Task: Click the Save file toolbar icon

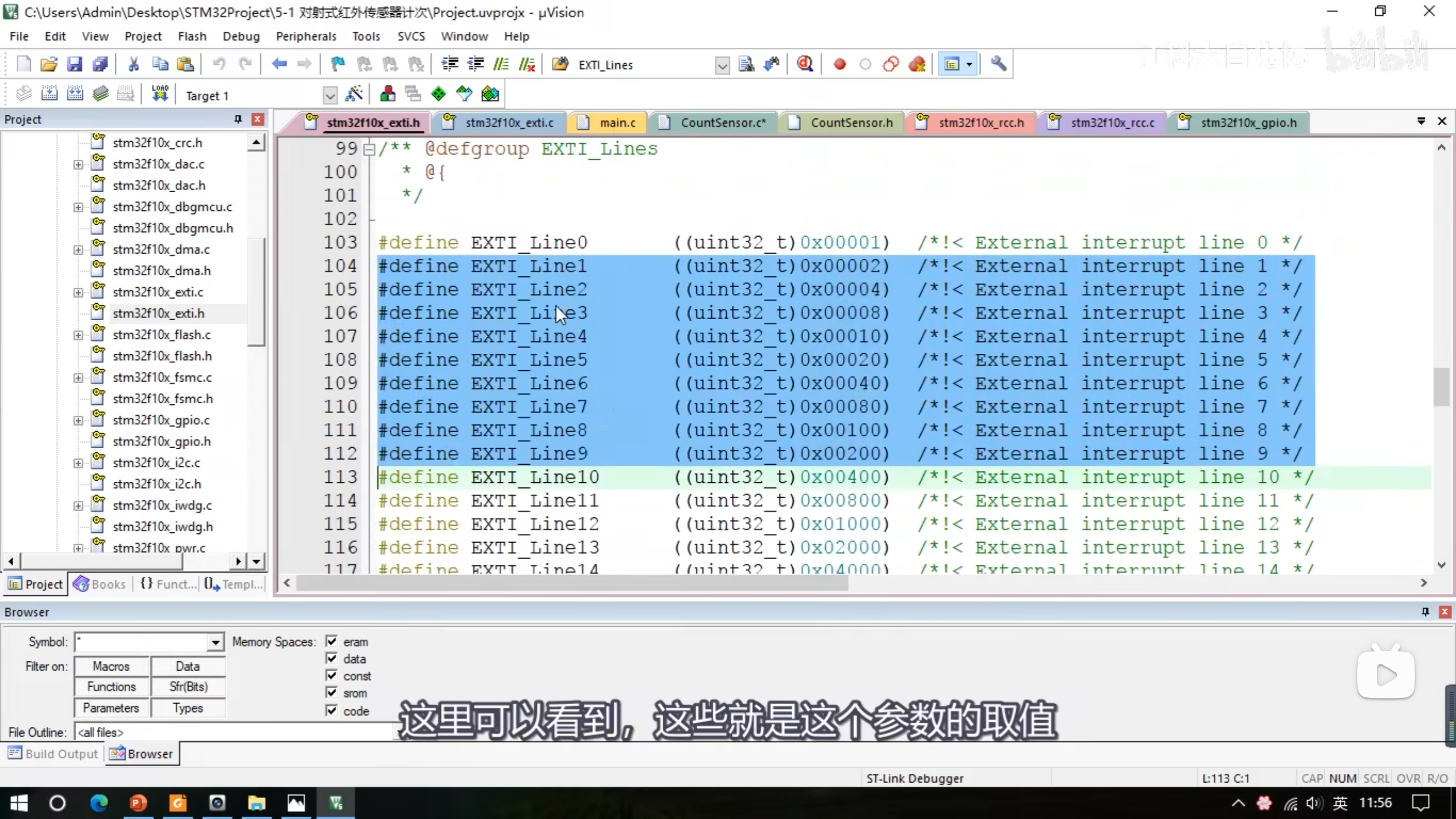Action: pos(75,64)
